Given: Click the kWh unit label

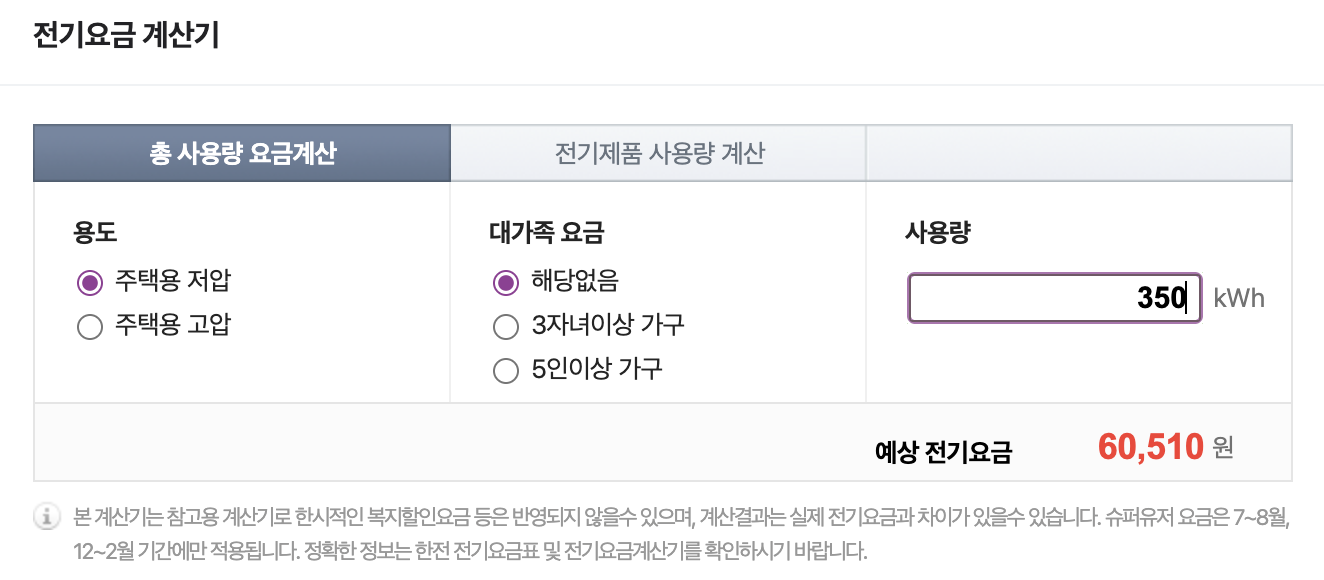Looking at the screenshot, I should tap(1237, 297).
